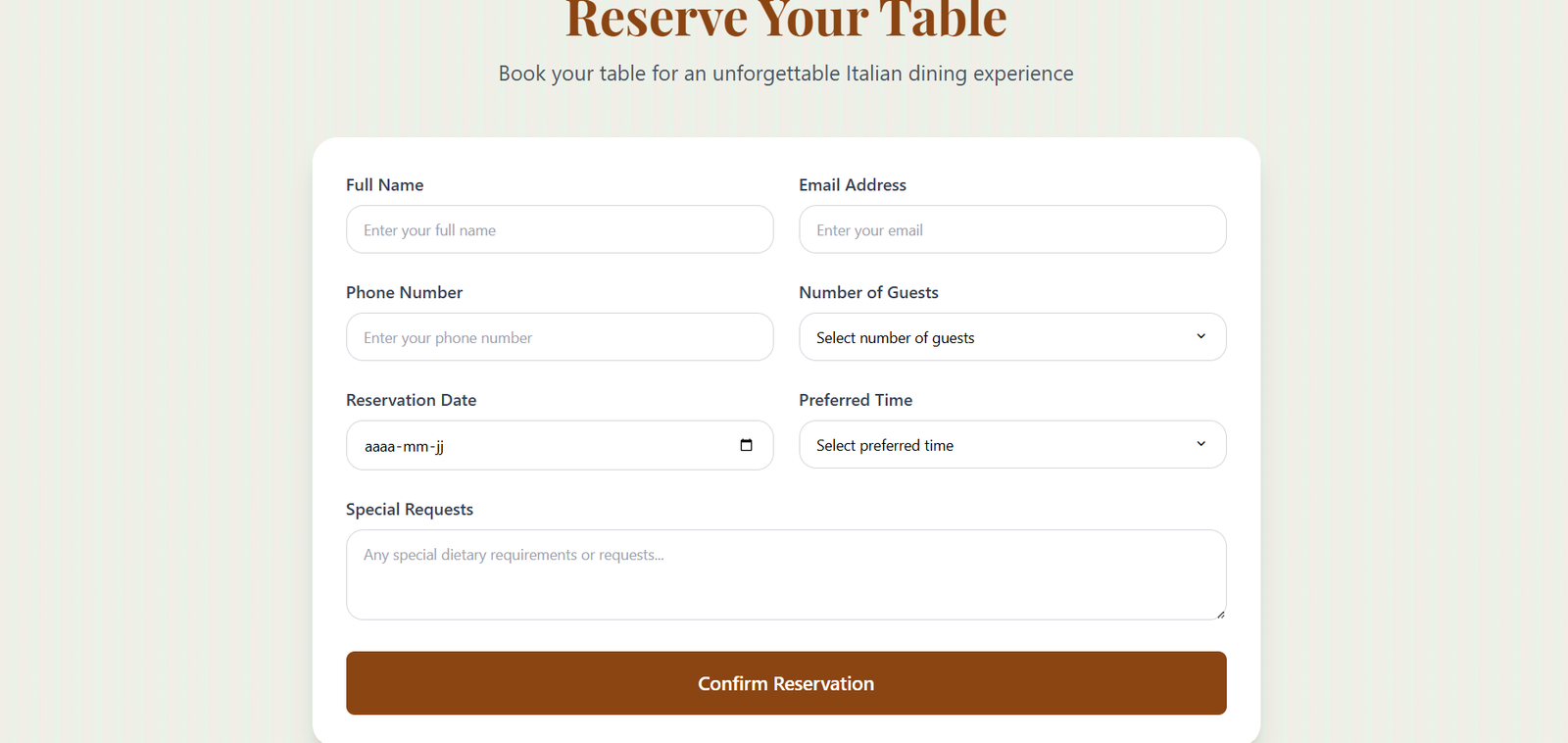Focus the 'Enter your full name' field
The image size is (1568, 743).
tap(559, 229)
